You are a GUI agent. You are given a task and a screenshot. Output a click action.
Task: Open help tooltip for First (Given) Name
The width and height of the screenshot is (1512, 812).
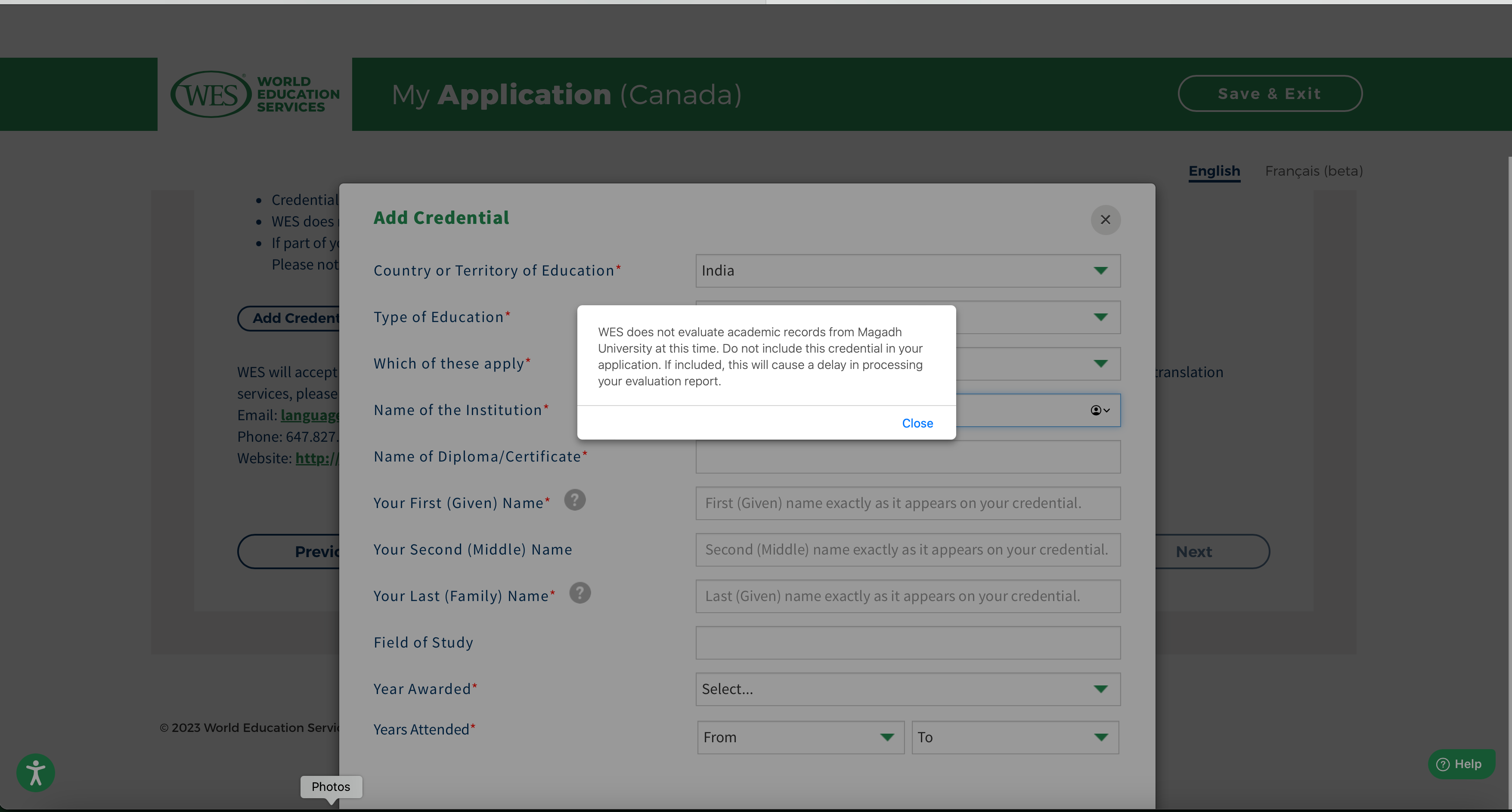575,500
